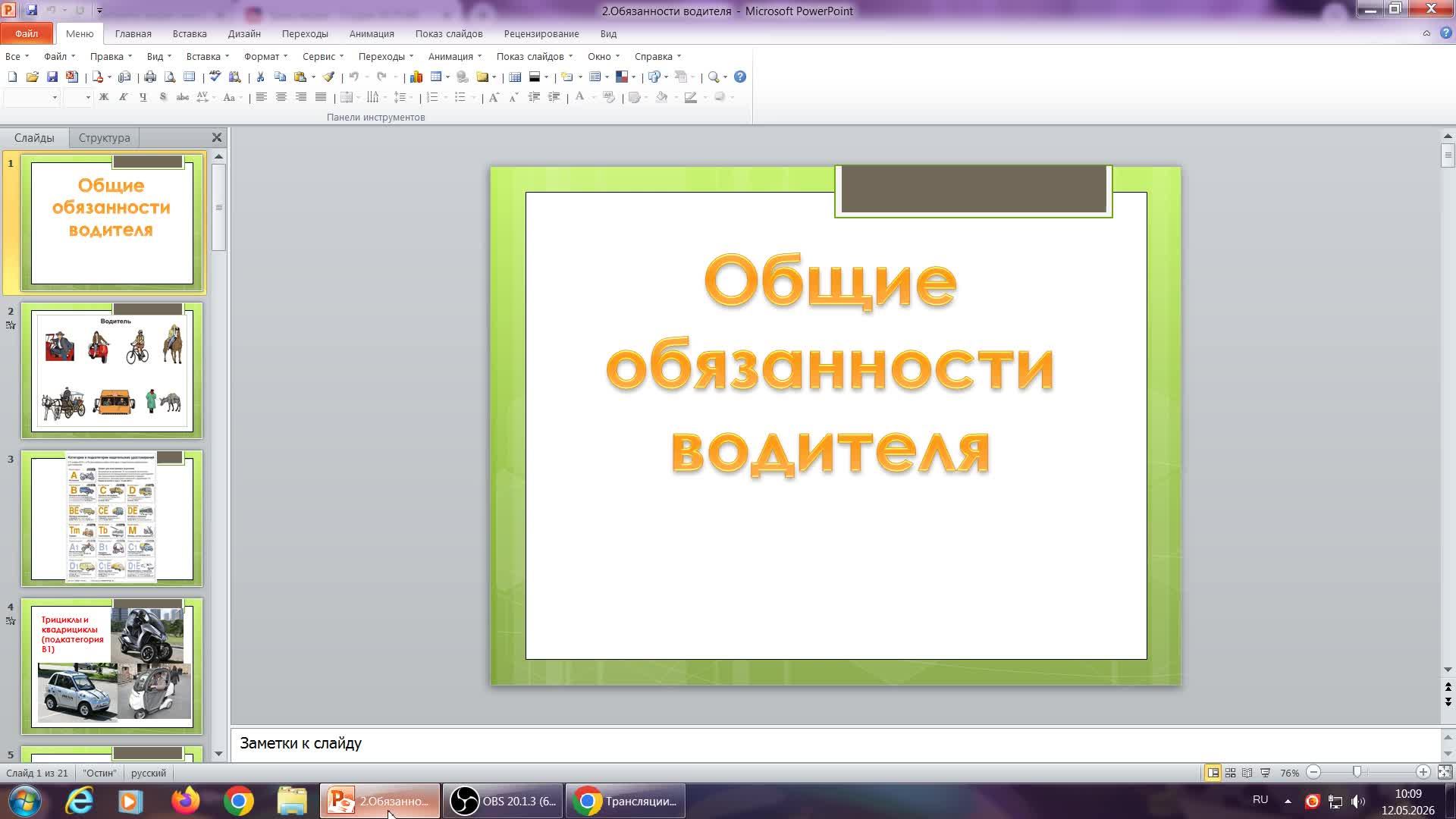The height and width of the screenshot is (819, 1456).
Task: Close the slides thumbnail pane
Action: pos(217,137)
